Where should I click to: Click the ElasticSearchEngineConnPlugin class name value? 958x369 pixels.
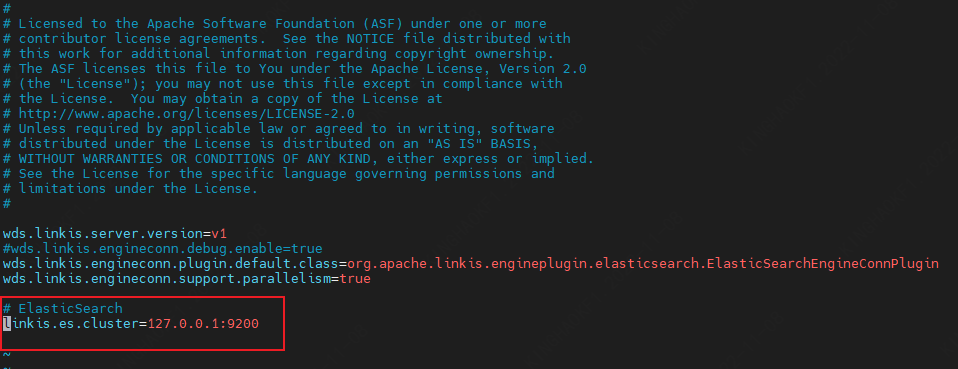point(643,263)
